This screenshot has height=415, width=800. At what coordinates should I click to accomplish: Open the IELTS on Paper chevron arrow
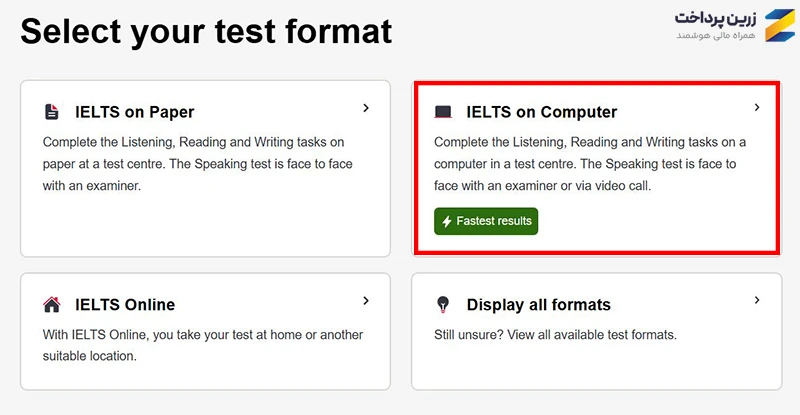point(366,108)
